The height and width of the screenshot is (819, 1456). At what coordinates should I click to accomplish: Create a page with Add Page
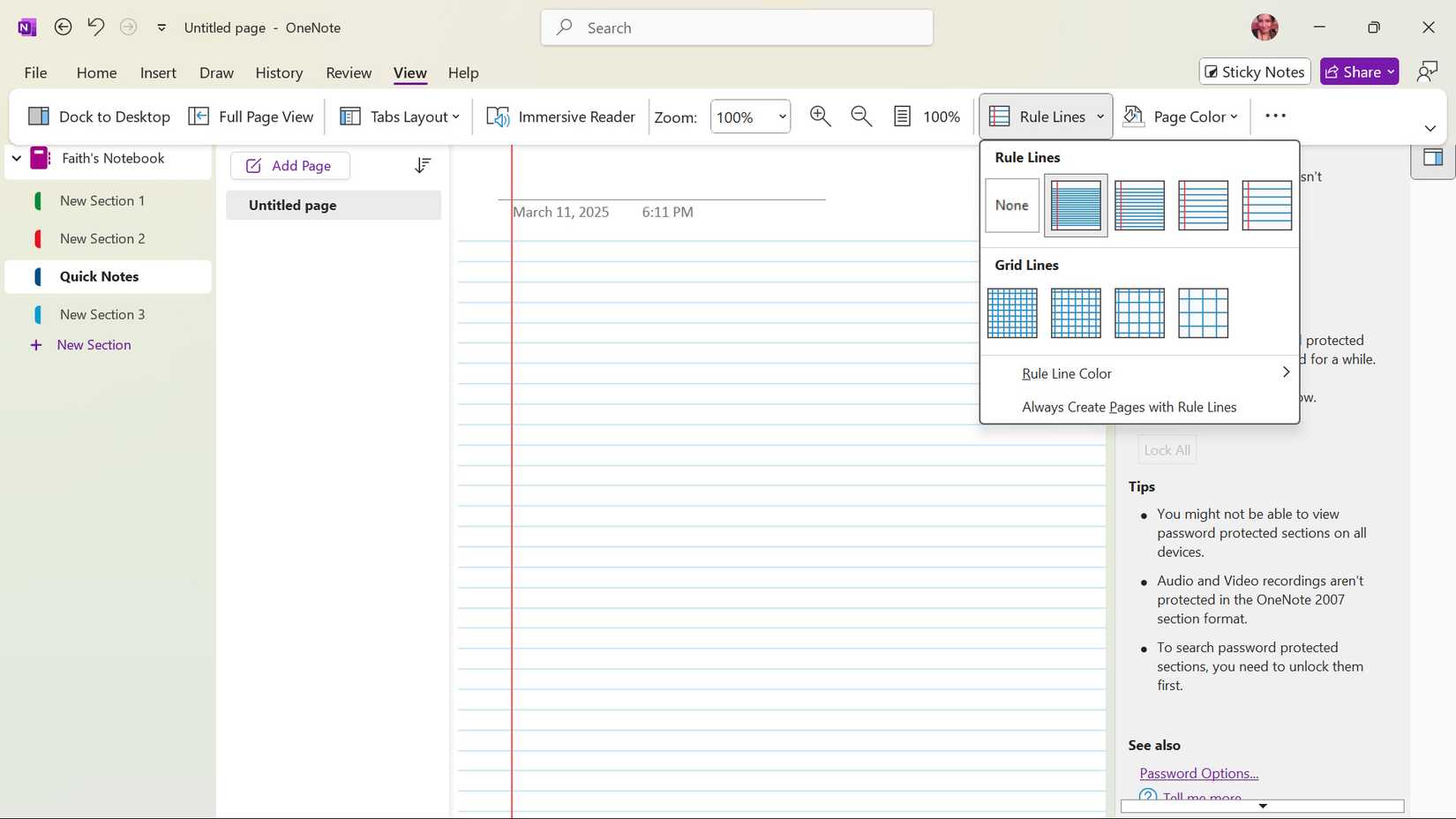pos(289,165)
